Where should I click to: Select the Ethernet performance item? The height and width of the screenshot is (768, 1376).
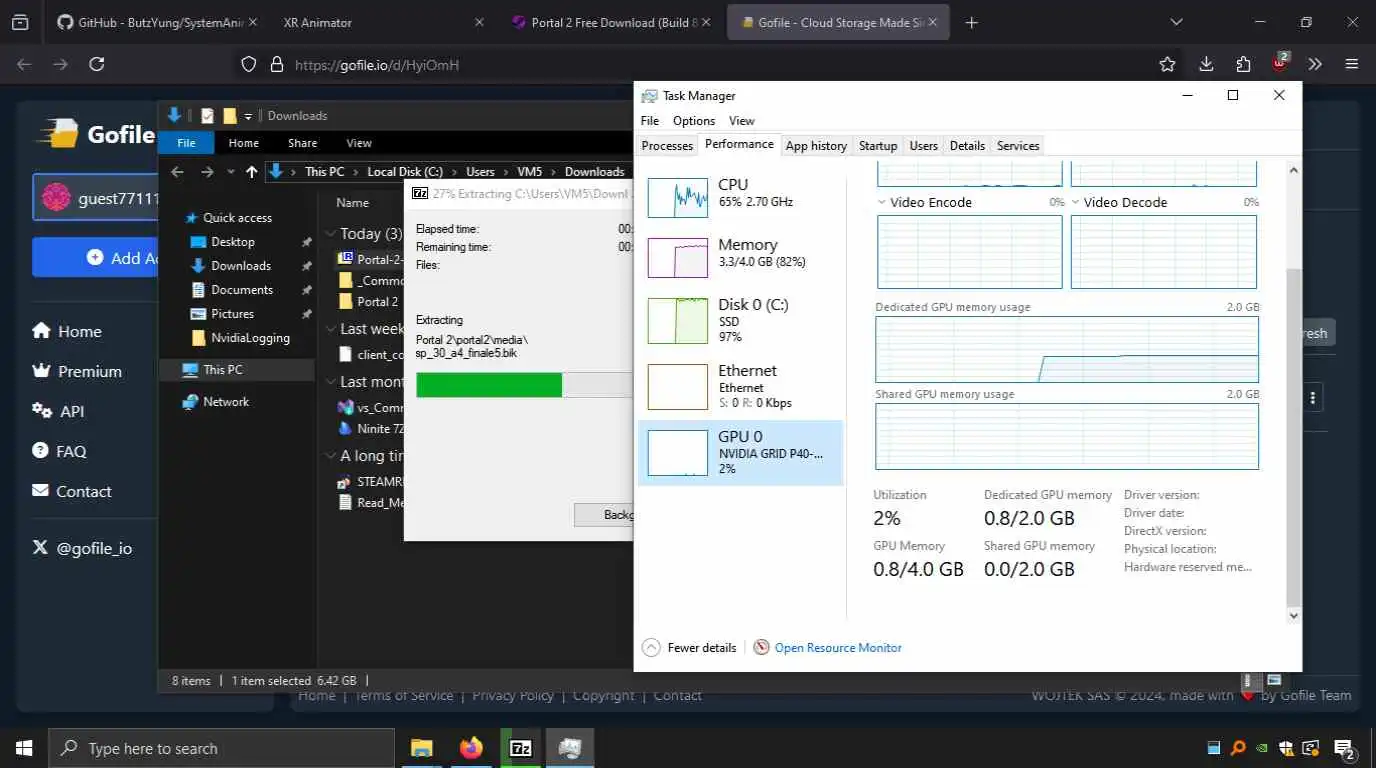pos(740,386)
